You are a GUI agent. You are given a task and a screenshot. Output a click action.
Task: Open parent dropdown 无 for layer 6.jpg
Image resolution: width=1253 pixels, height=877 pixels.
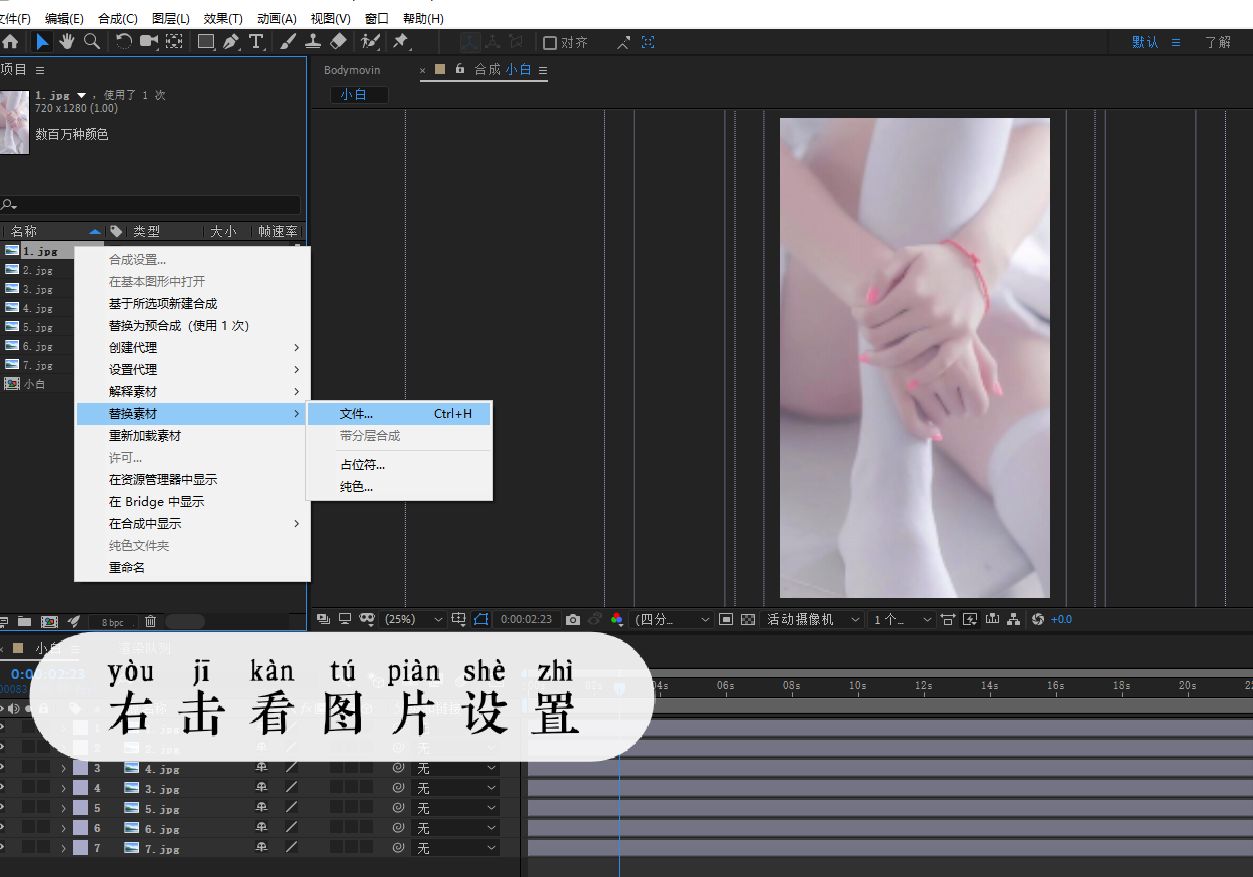click(x=456, y=828)
